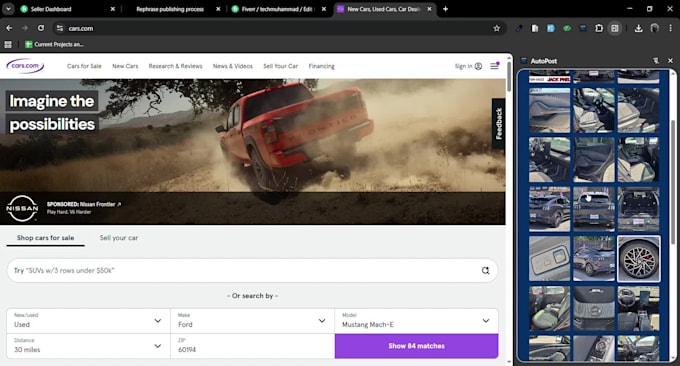The height and width of the screenshot is (366, 680).
Task: Click the profile avatar icon in toolbar
Action: pos(654,28)
